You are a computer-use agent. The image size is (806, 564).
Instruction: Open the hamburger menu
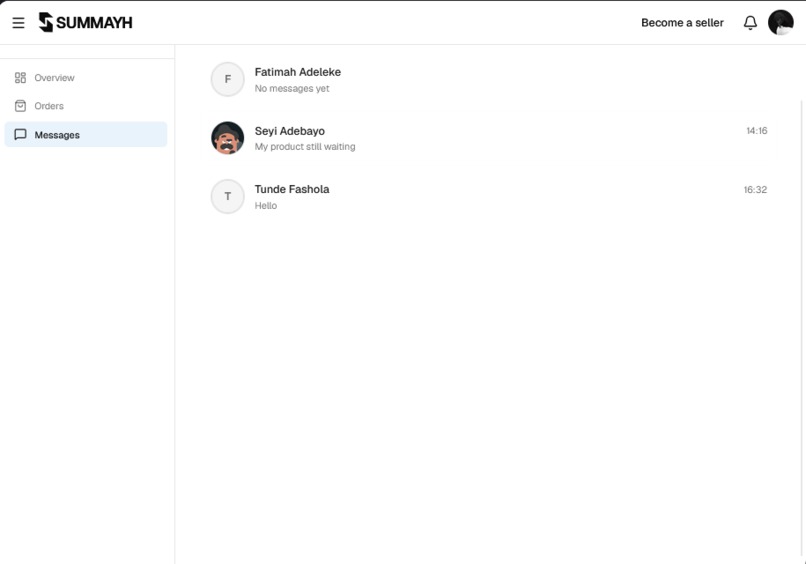click(19, 23)
